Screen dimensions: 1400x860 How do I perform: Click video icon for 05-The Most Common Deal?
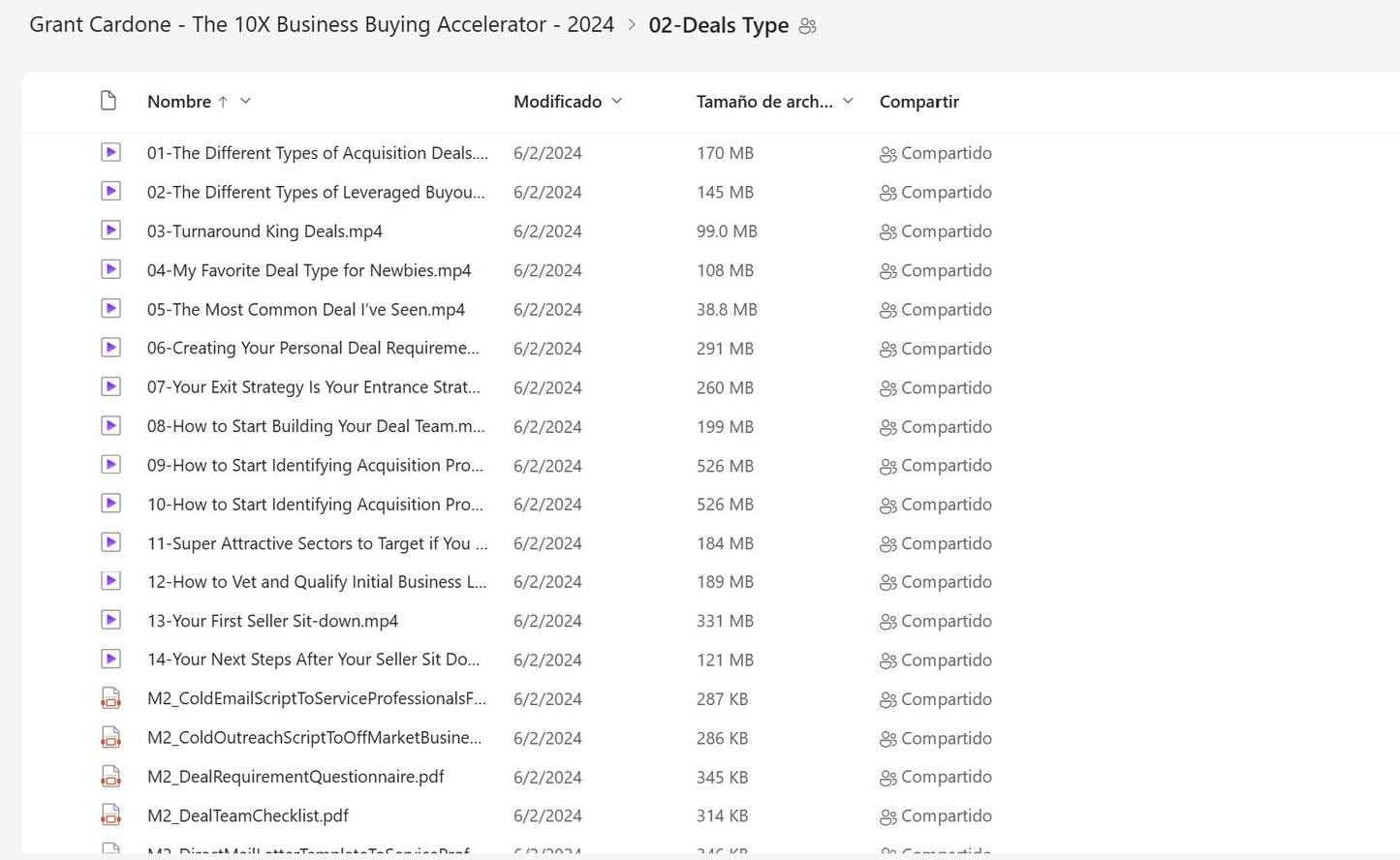[x=111, y=309]
